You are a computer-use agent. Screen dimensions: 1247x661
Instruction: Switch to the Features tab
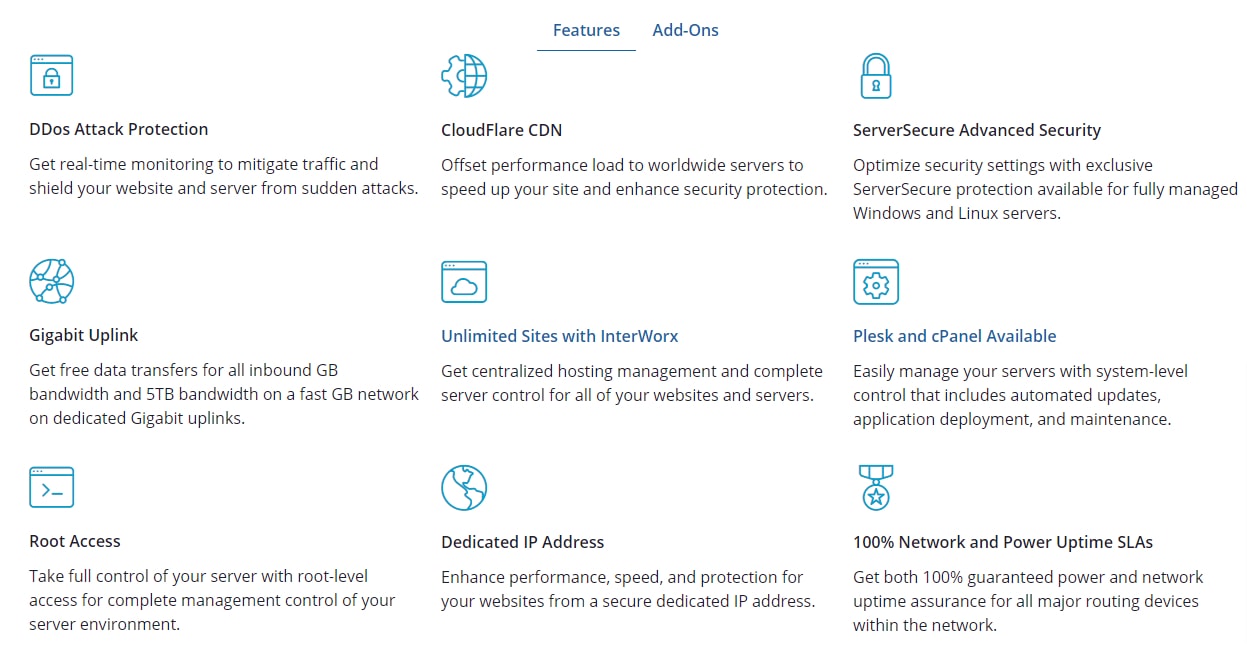[x=586, y=30]
